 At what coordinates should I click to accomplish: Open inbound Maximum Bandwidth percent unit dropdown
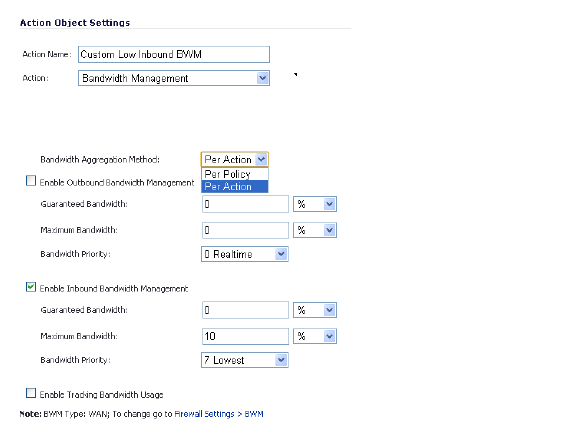click(315, 336)
